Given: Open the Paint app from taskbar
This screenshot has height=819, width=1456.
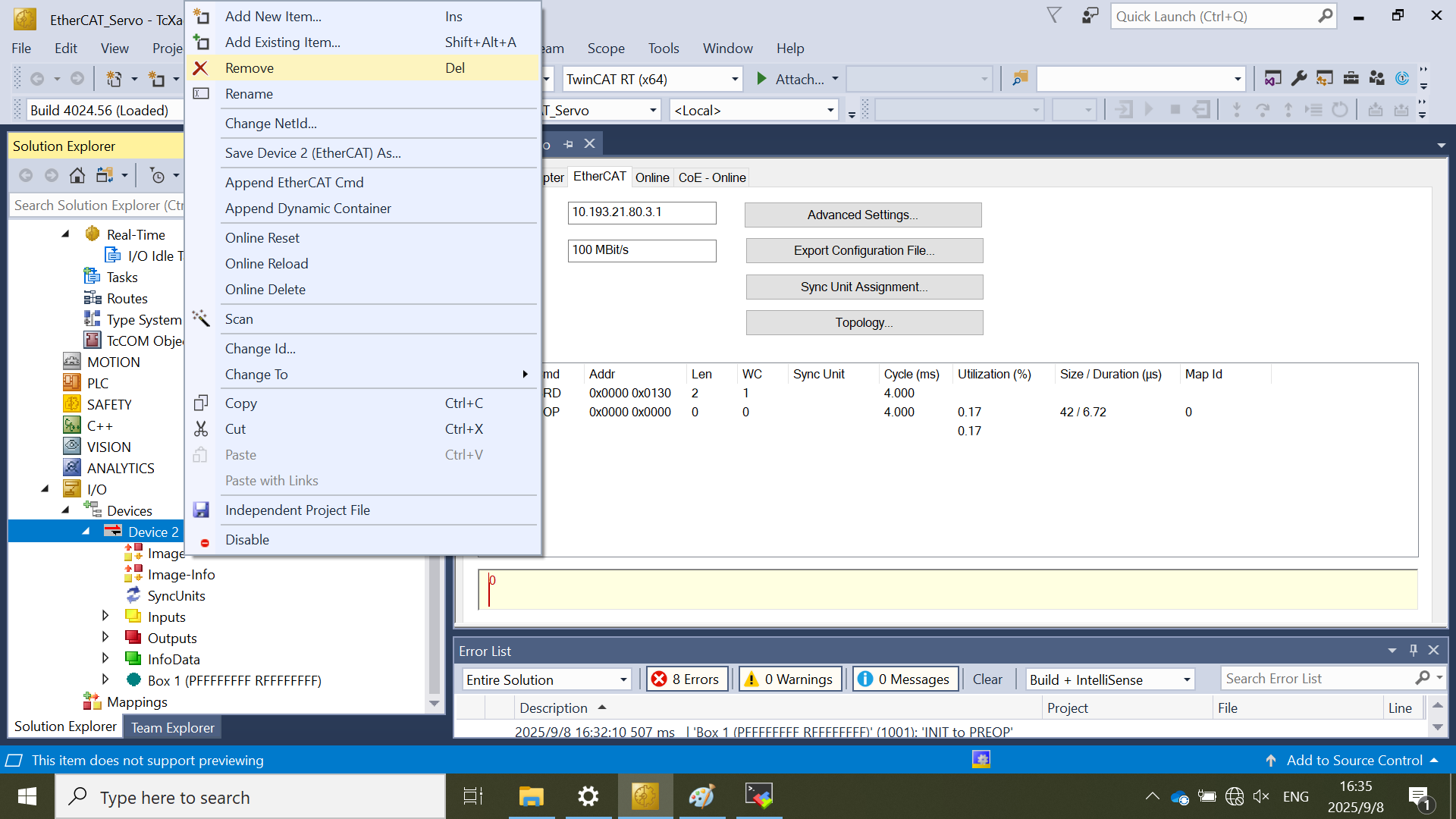Looking at the screenshot, I should (x=701, y=796).
